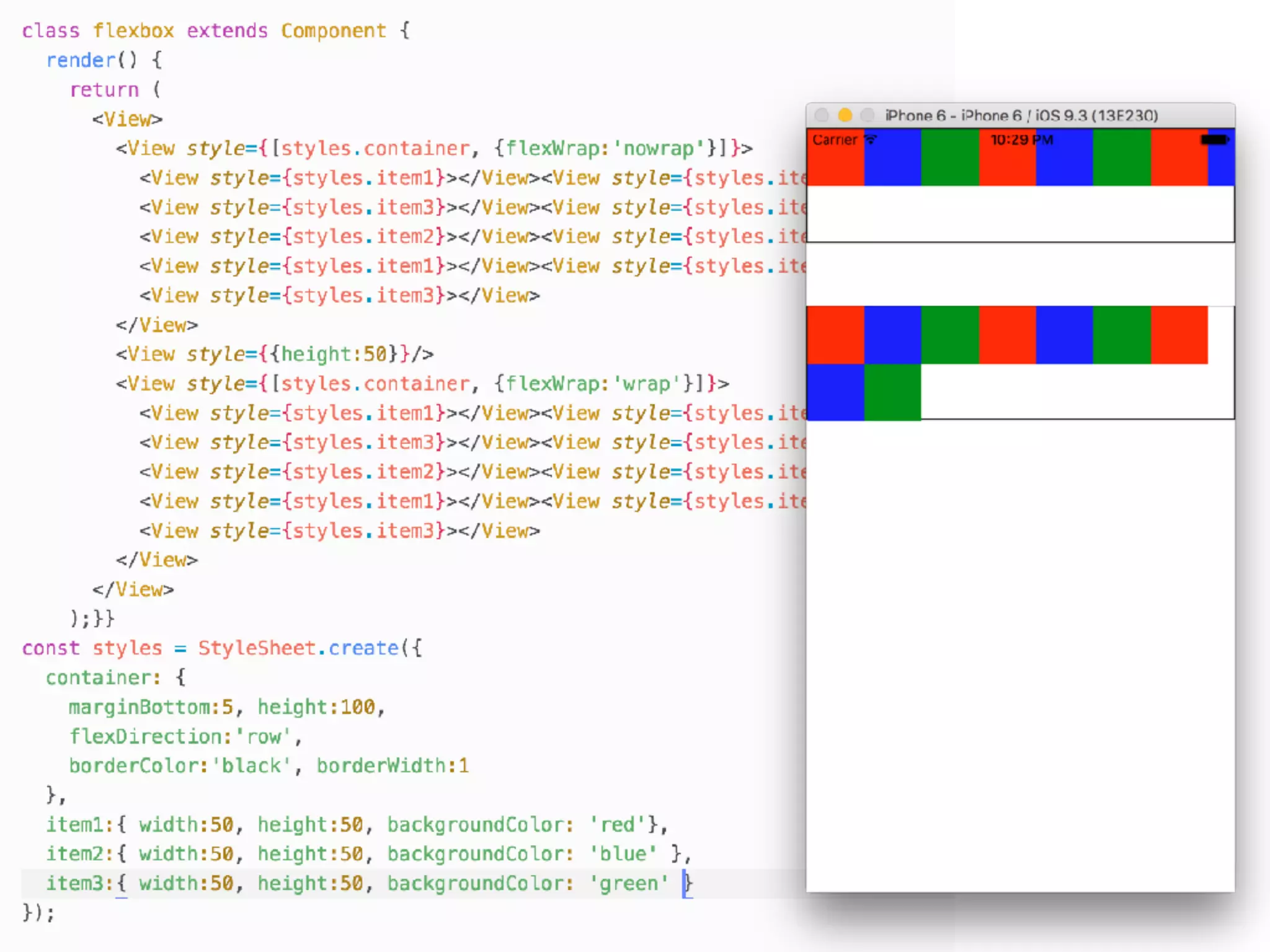Viewport: 1270px width, 952px height.
Task: Click the StyleSheet.create call in the code
Action: 298,648
